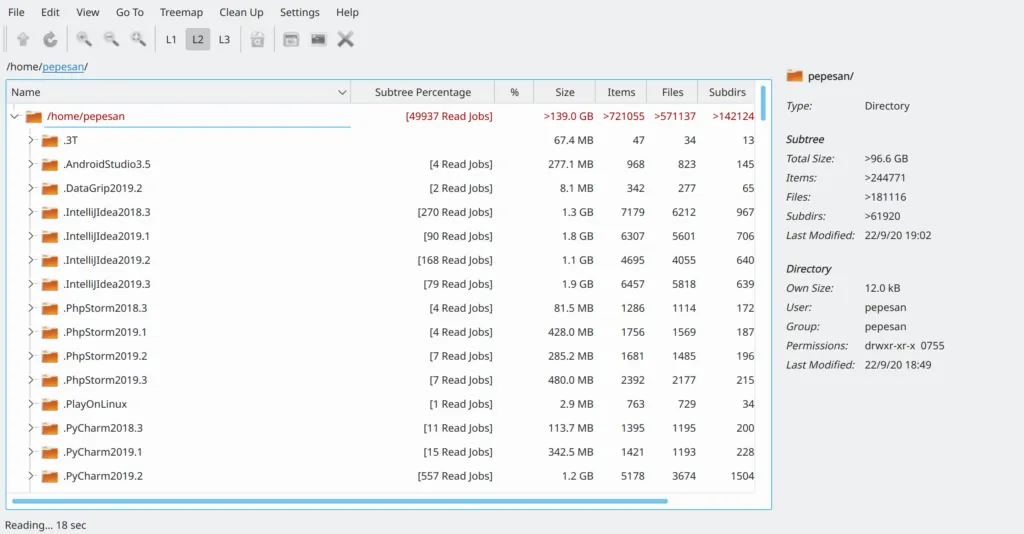Enable layout L3
Viewport: 1024px width, 534px height.
pos(224,40)
